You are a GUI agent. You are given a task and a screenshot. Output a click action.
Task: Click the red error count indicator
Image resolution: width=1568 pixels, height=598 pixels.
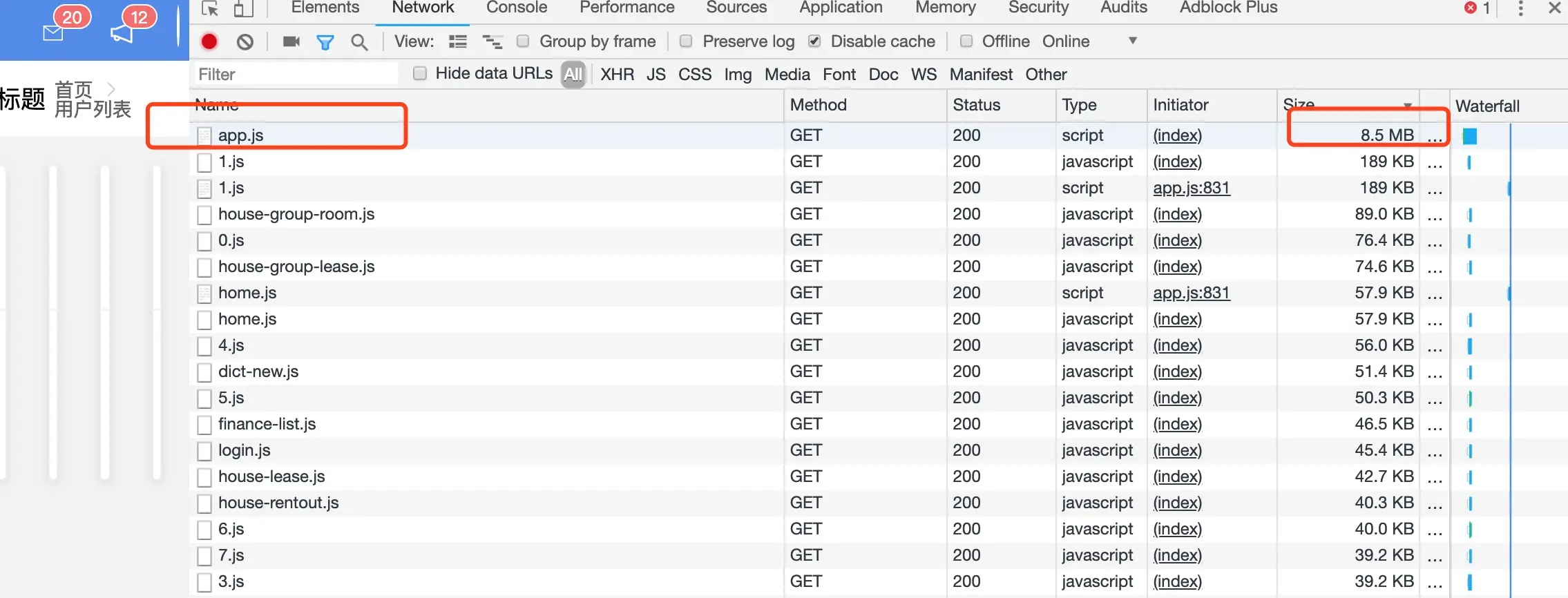coord(1477,8)
